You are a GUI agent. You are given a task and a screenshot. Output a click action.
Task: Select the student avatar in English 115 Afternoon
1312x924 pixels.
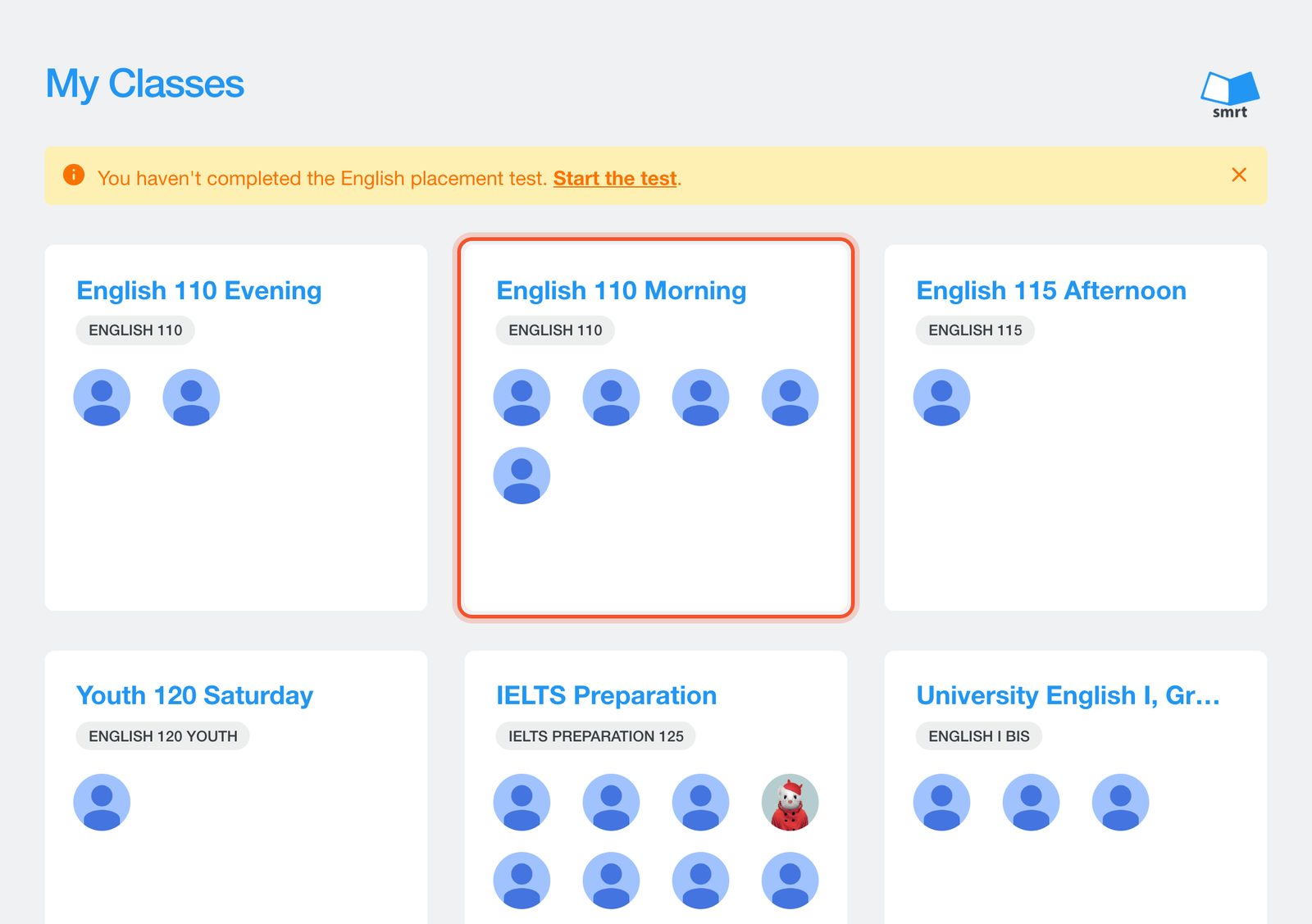[x=941, y=398]
